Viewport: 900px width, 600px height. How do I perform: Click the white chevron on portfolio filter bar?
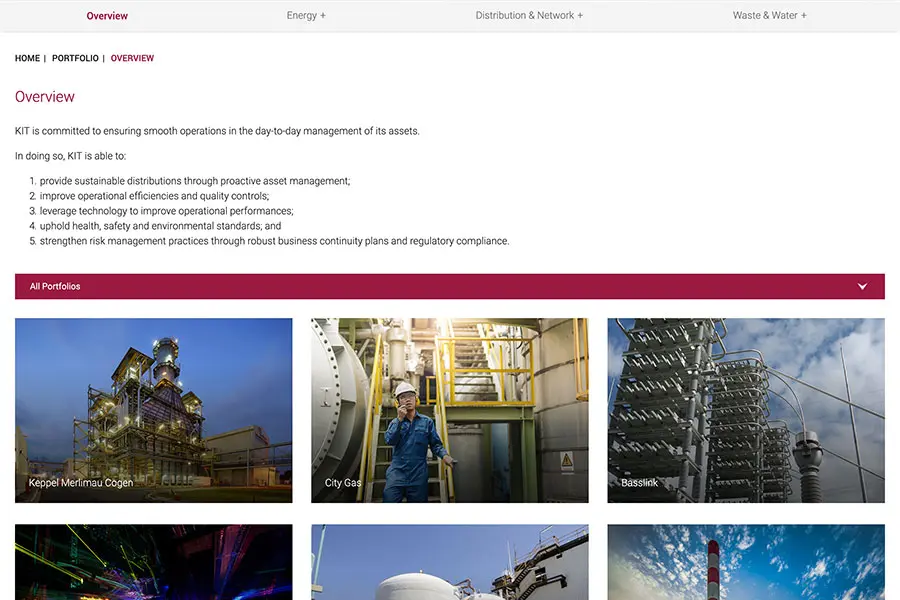[862, 287]
